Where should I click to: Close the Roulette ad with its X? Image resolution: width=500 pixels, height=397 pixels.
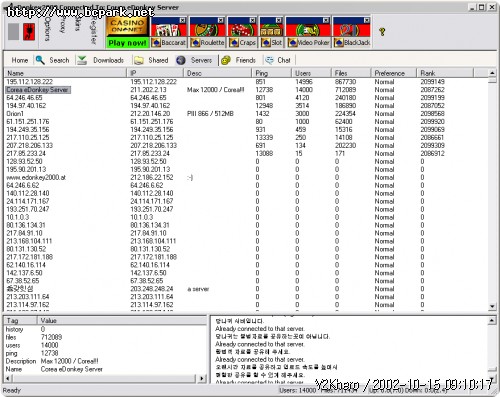pyautogui.click(x=221, y=20)
